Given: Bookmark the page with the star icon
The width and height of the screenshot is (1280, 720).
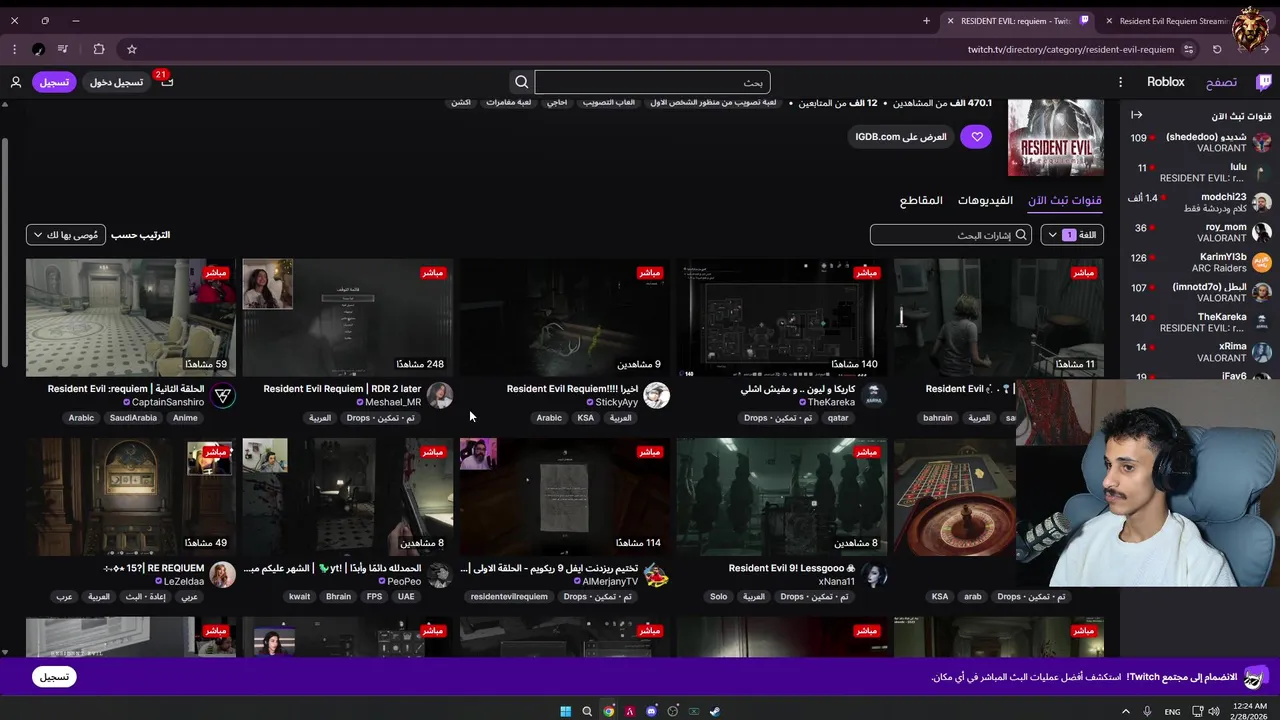Looking at the screenshot, I should point(131,49).
